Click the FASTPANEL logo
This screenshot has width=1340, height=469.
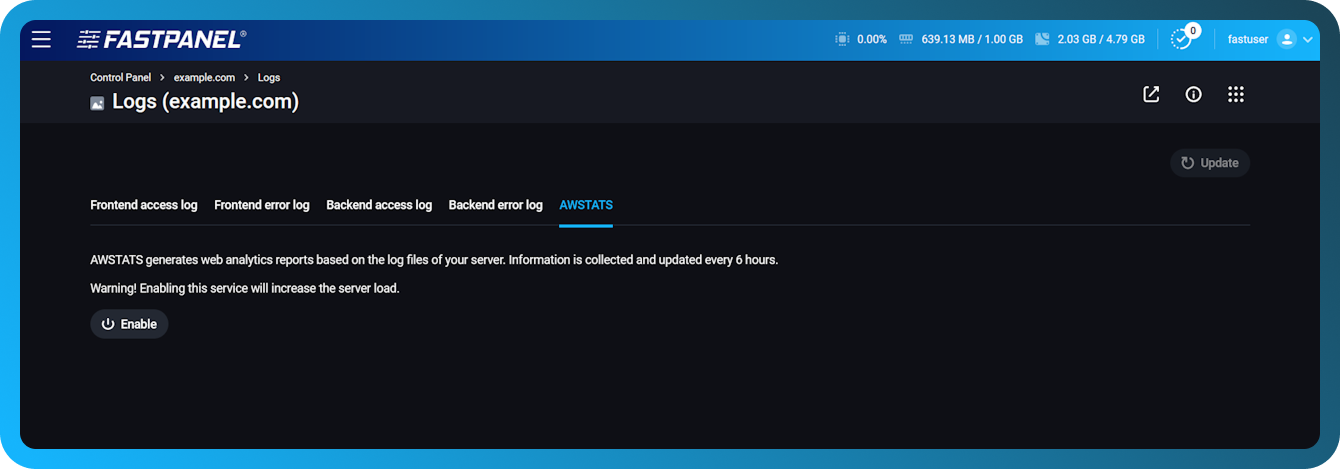click(162, 40)
